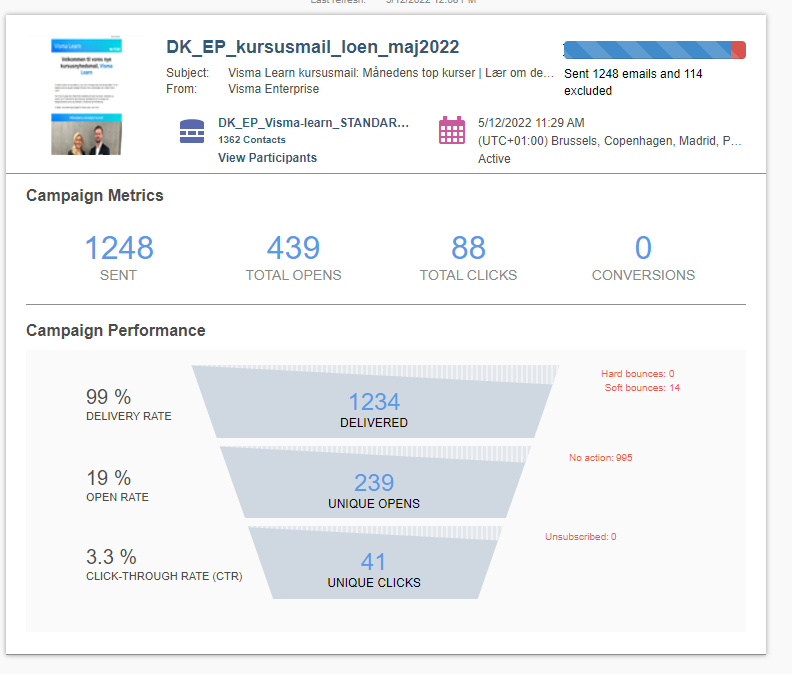Click the 3.3 % Click-Through Rate value
Screen dimensions: 792x674
[111, 557]
